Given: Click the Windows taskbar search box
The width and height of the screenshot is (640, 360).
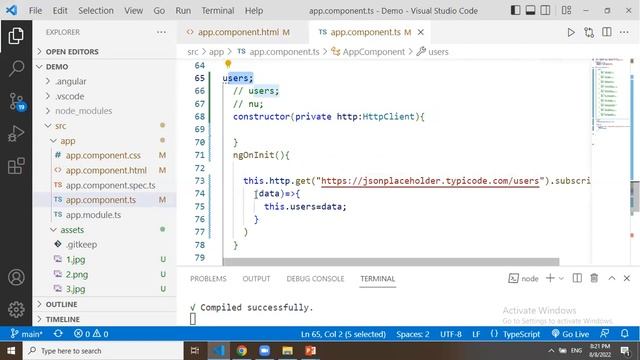Looking at the screenshot, I should (104, 351).
